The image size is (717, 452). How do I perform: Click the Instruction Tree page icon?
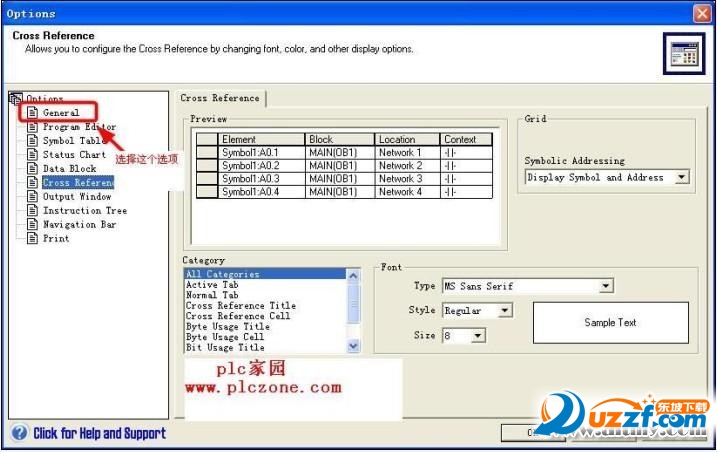[x=32, y=210]
